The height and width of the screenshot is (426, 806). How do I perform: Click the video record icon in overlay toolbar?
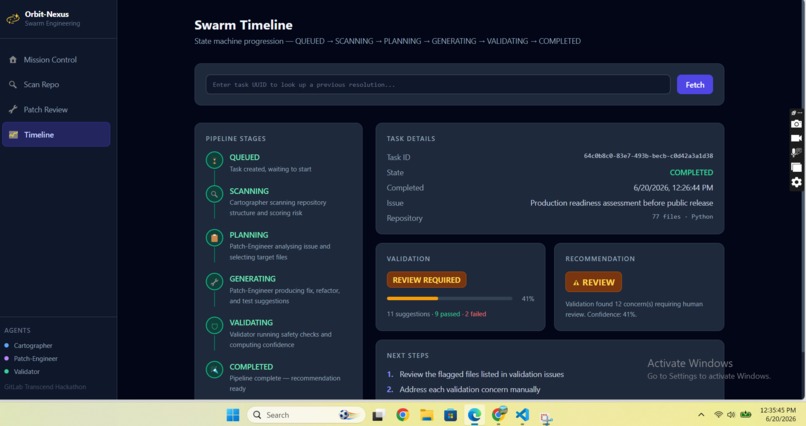click(x=796, y=138)
